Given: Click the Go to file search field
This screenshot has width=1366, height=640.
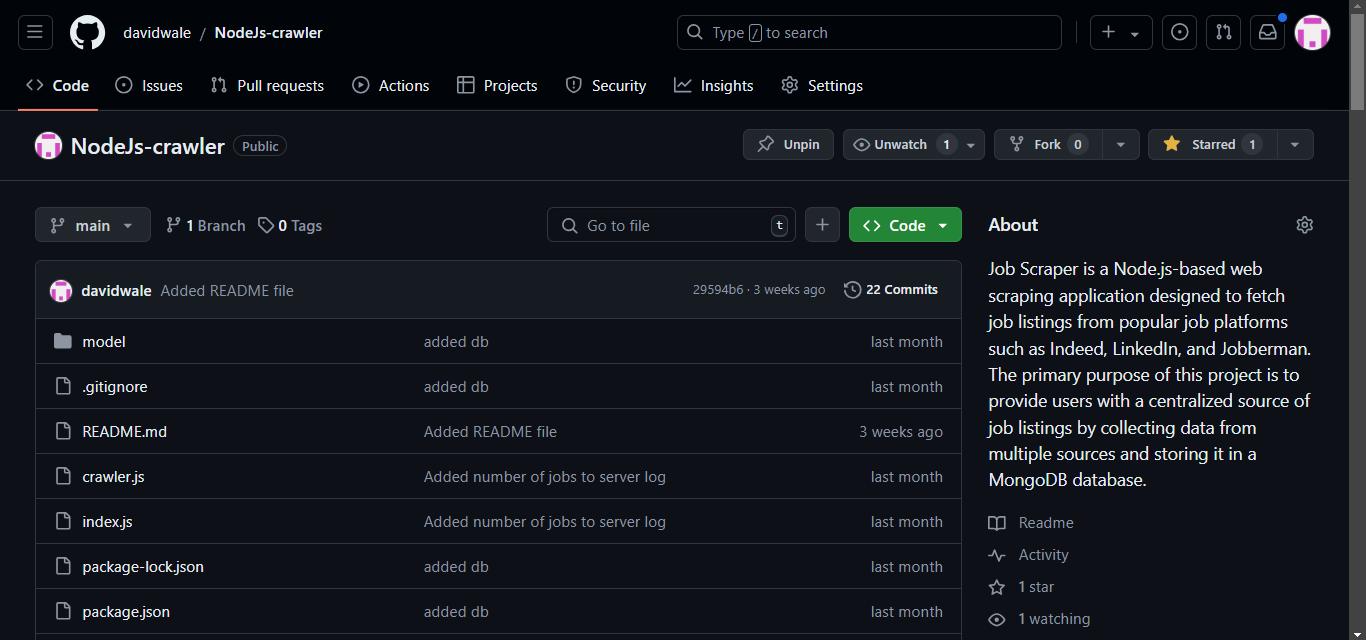Looking at the screenshot, I should (670, 225).
